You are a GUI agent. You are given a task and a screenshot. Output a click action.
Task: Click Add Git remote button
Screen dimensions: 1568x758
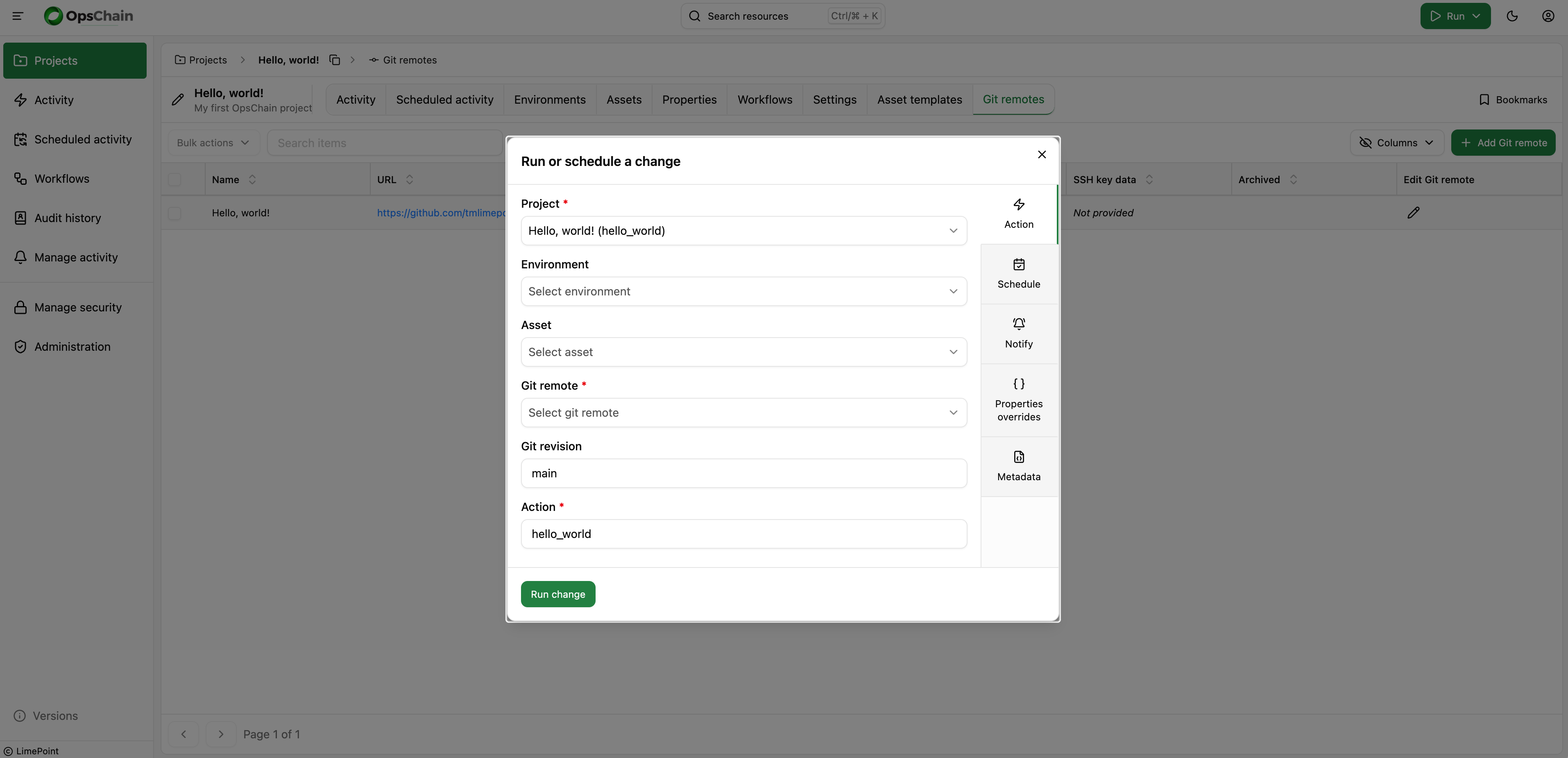click(x=1503, y=143)
